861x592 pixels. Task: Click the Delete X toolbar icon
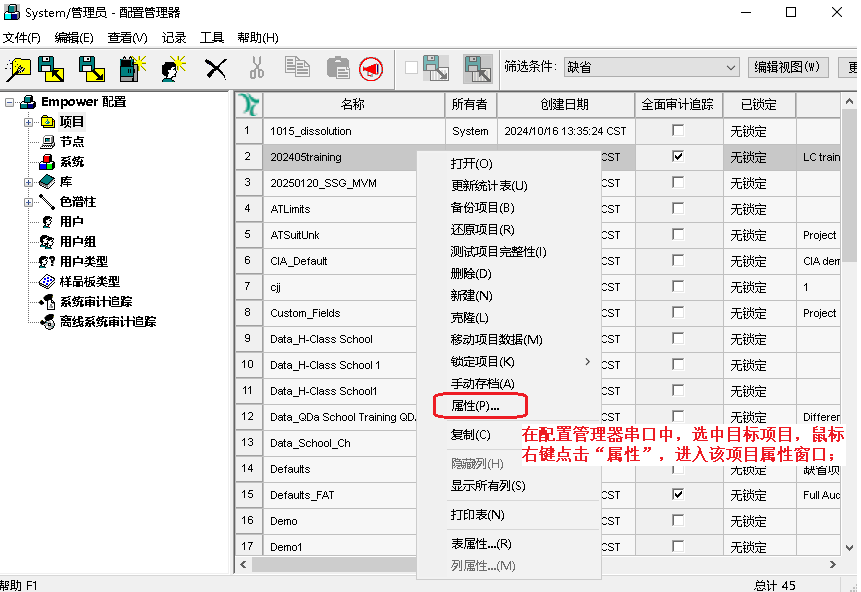(x=216, y=69)
